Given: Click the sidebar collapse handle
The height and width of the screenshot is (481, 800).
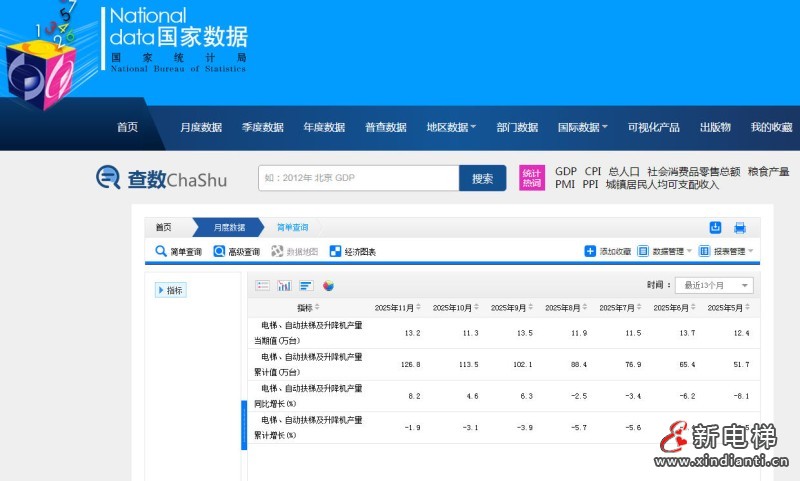Looking at the screenshot, I should pos(244,425).
